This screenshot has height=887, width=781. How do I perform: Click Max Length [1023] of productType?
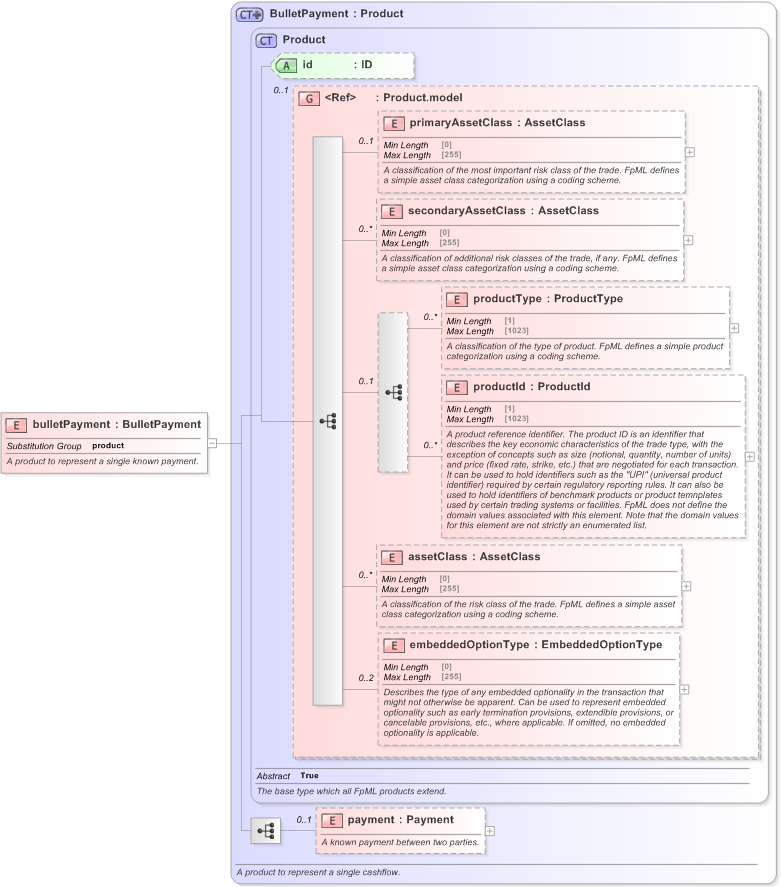(487, 331)
